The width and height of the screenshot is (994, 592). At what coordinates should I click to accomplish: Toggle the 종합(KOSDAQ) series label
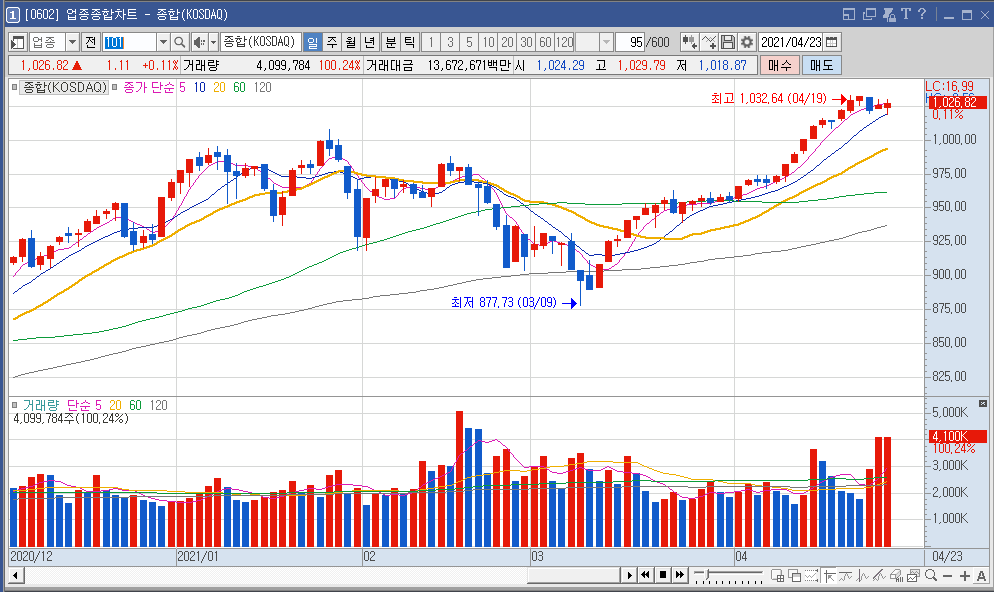64,87
